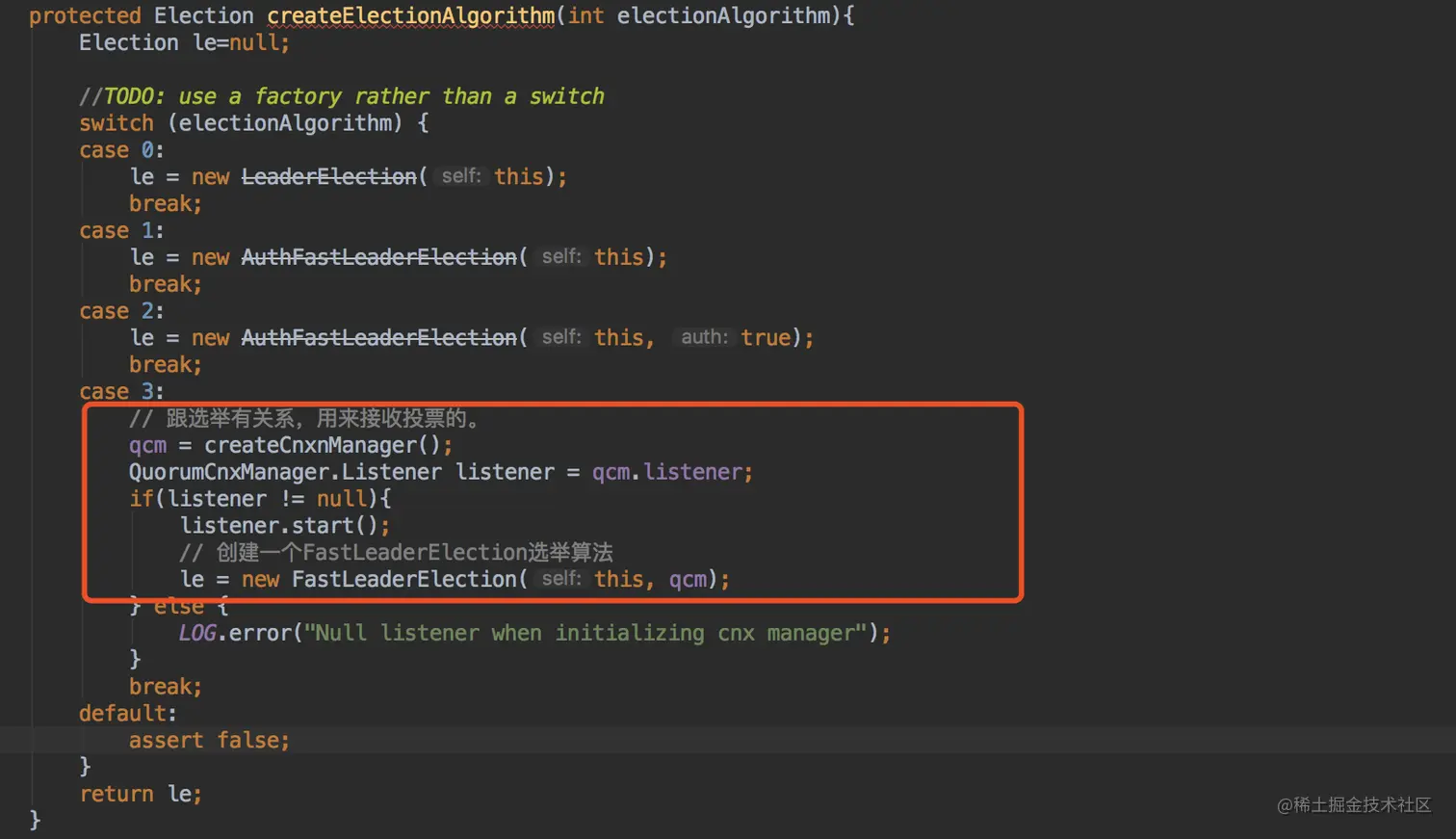Image resolution: width=1456 pixels, height=839 pixels.
Task: Click 'new FastLeaderElection(' constructor call
Action: point(384,580)
